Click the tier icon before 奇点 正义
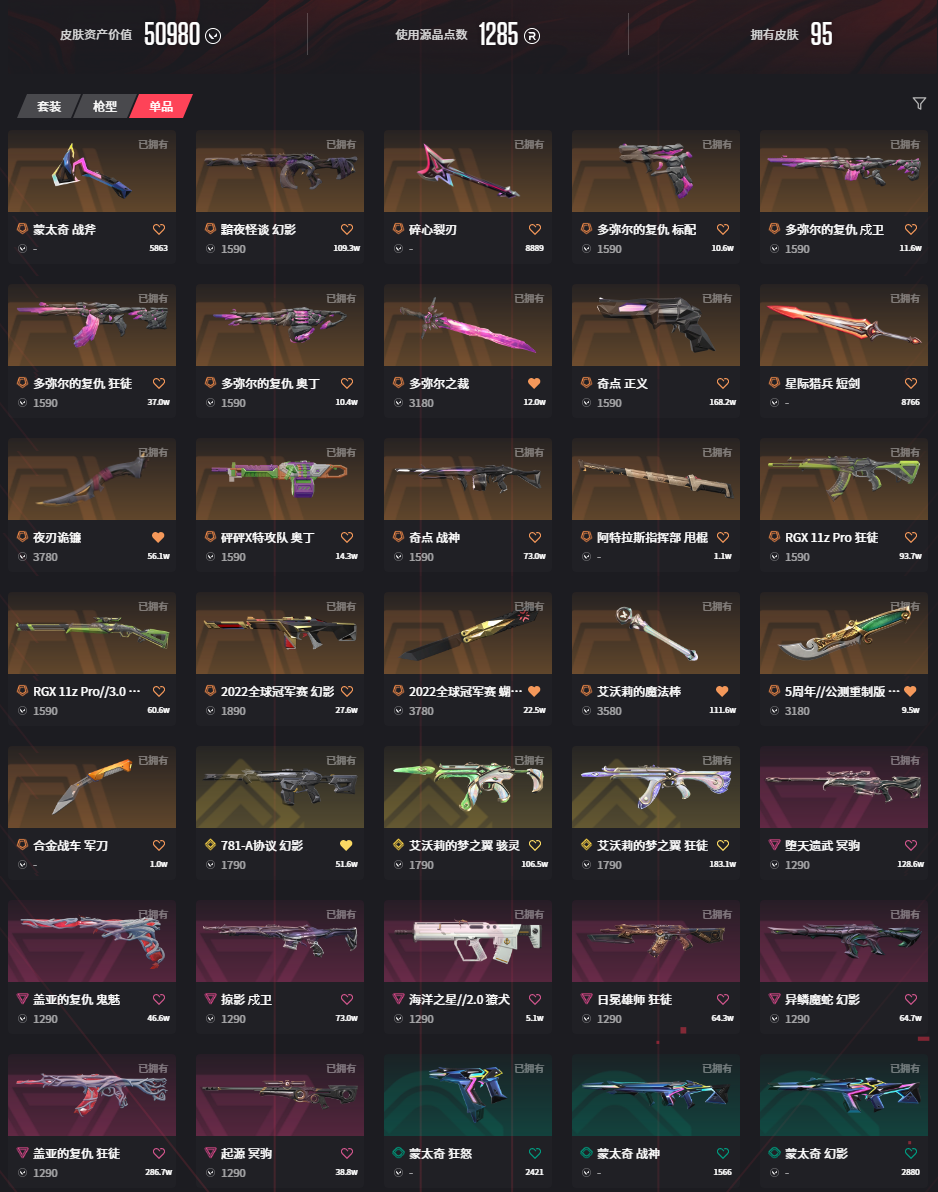 (x=586, y=382)
